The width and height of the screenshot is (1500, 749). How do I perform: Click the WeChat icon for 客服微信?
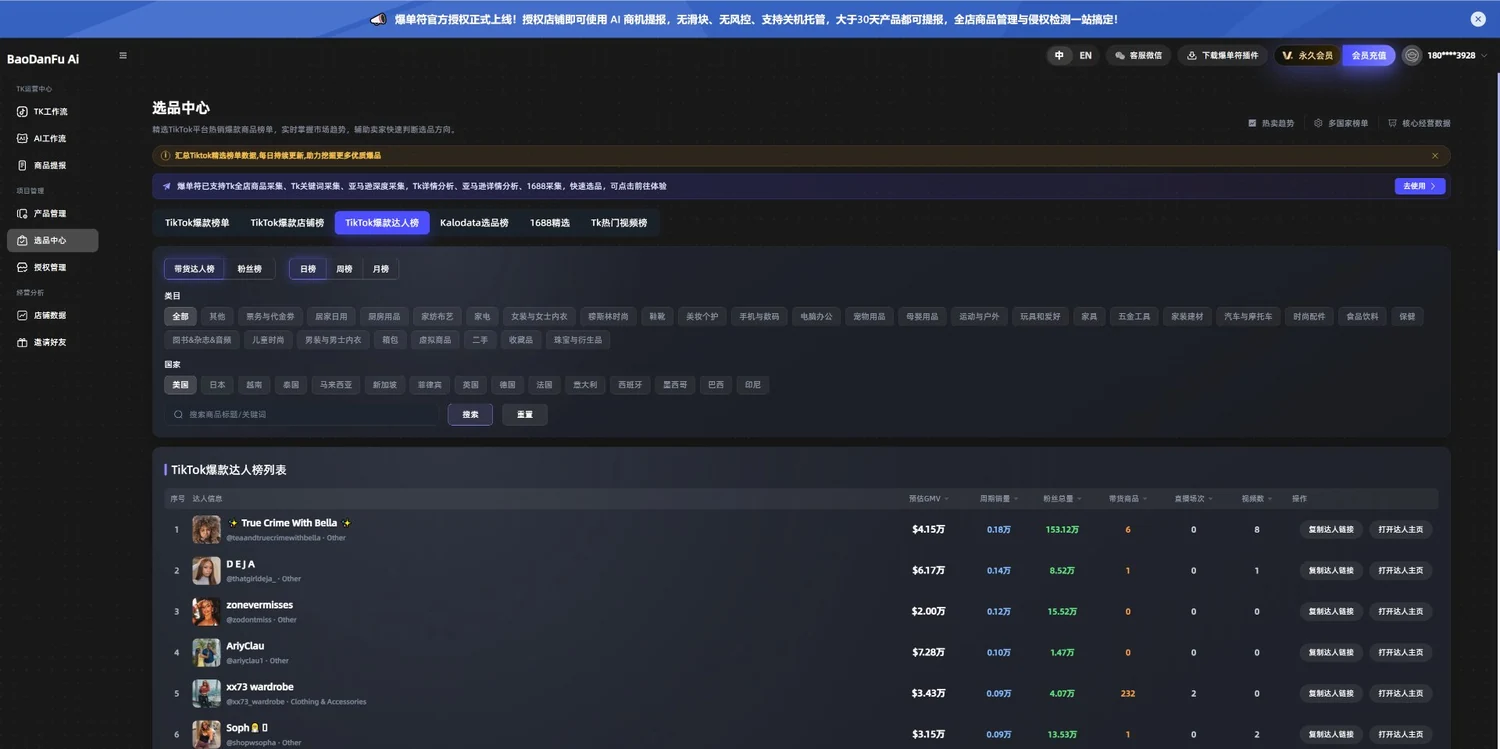1120,56
